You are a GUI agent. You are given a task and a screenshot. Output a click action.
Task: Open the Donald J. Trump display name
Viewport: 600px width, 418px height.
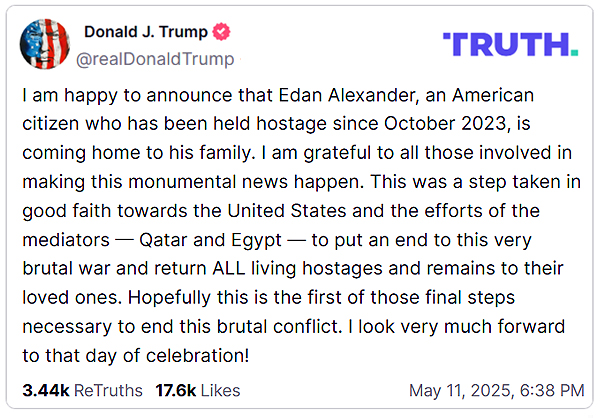(146, 32)
